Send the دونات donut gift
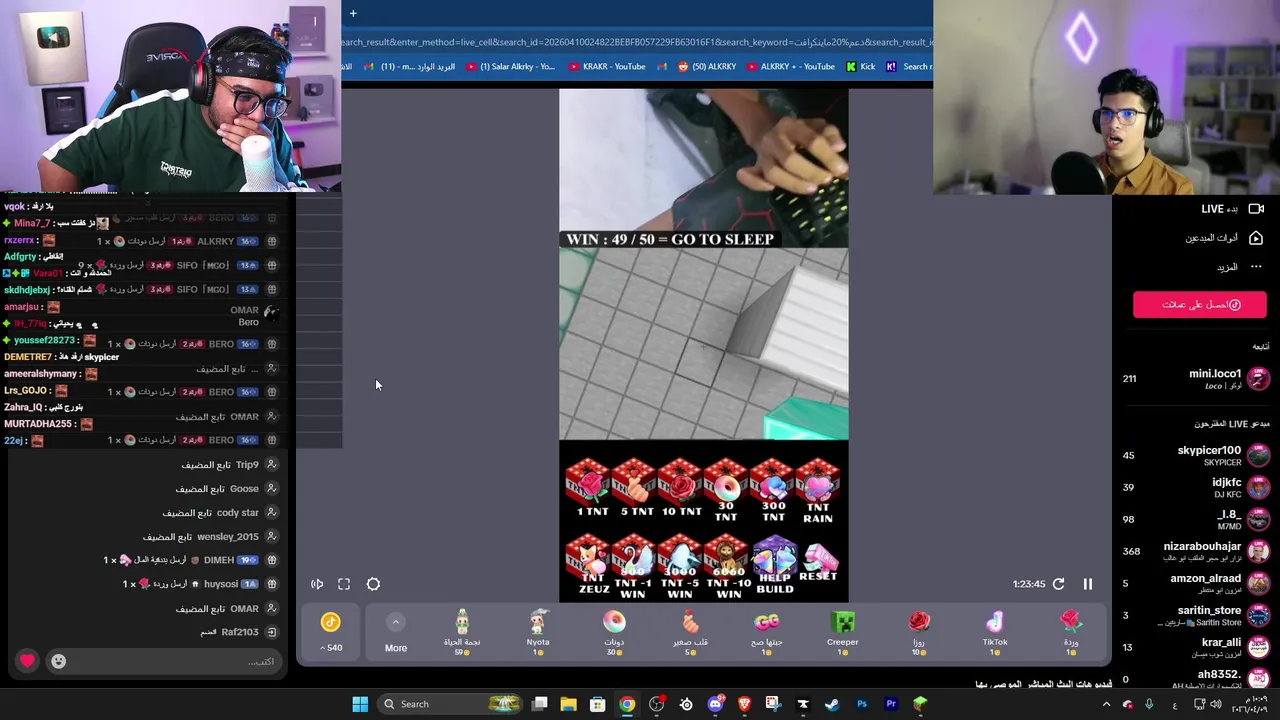Screen dimensions: 1280x720 [614, 632]
